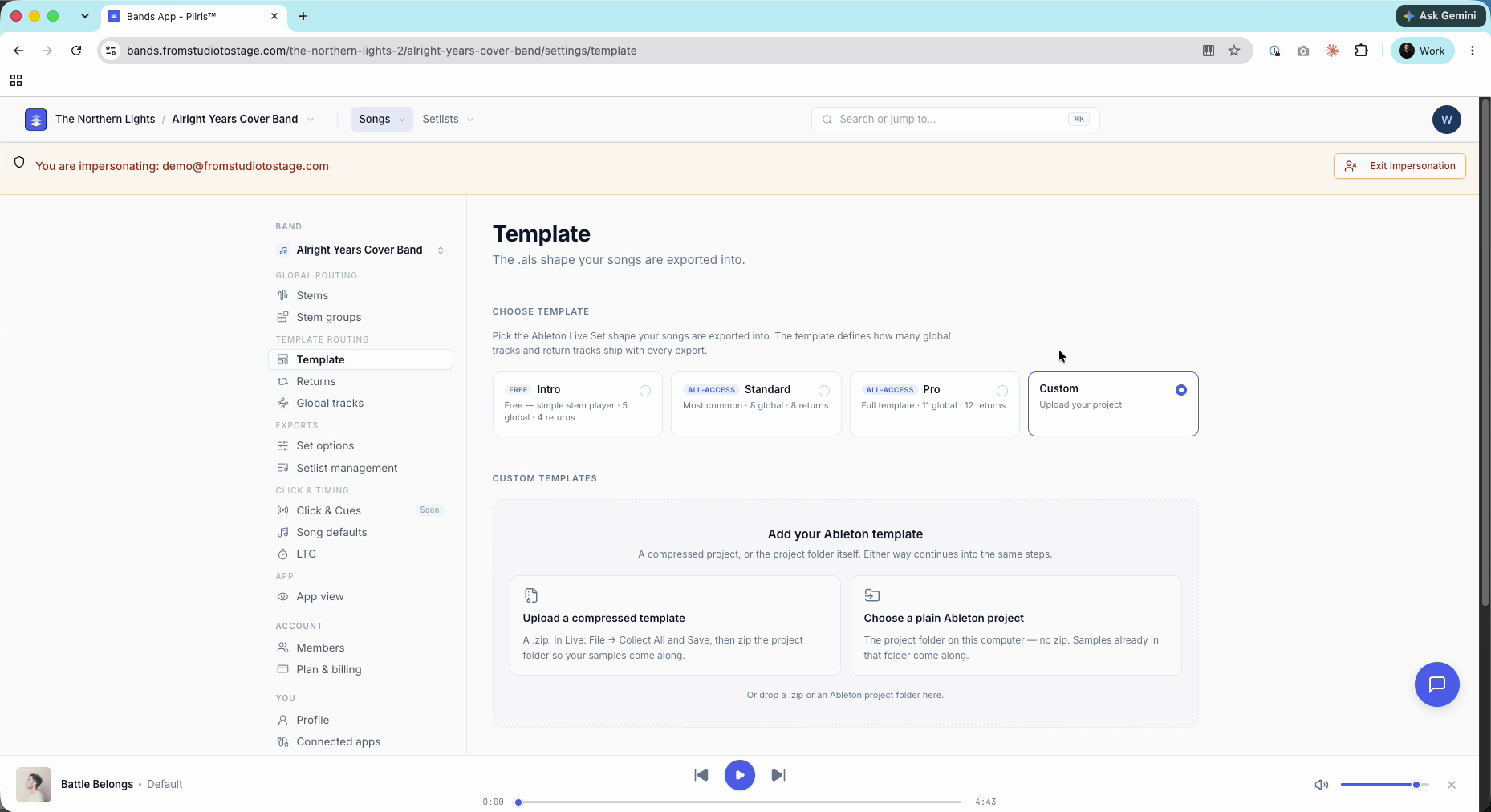This screenshot has height=812, width=1491.
Task: Reload the current browser page
Action: coord(76,51)
